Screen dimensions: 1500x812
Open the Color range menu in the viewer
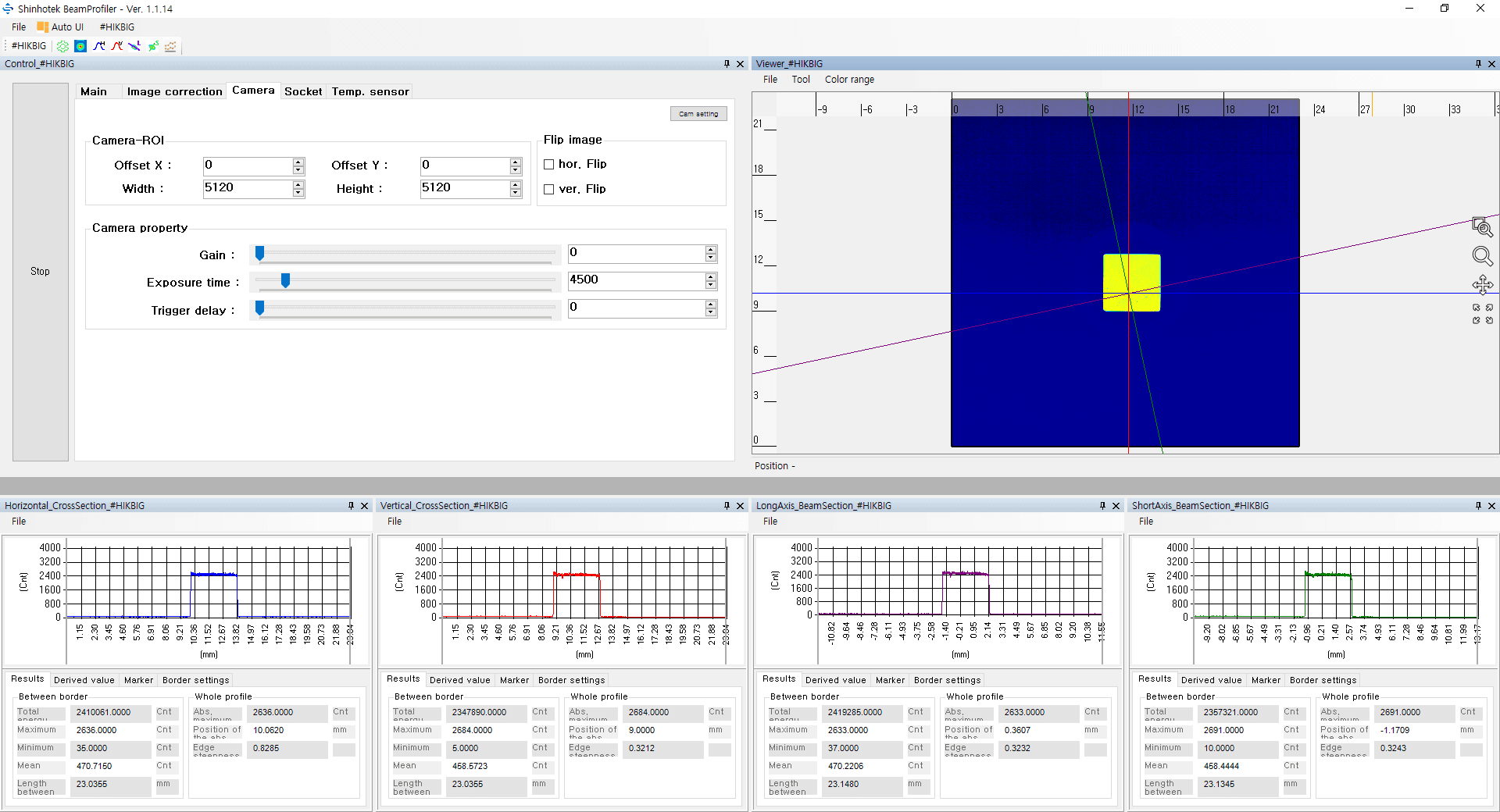(x=849, y=80)
